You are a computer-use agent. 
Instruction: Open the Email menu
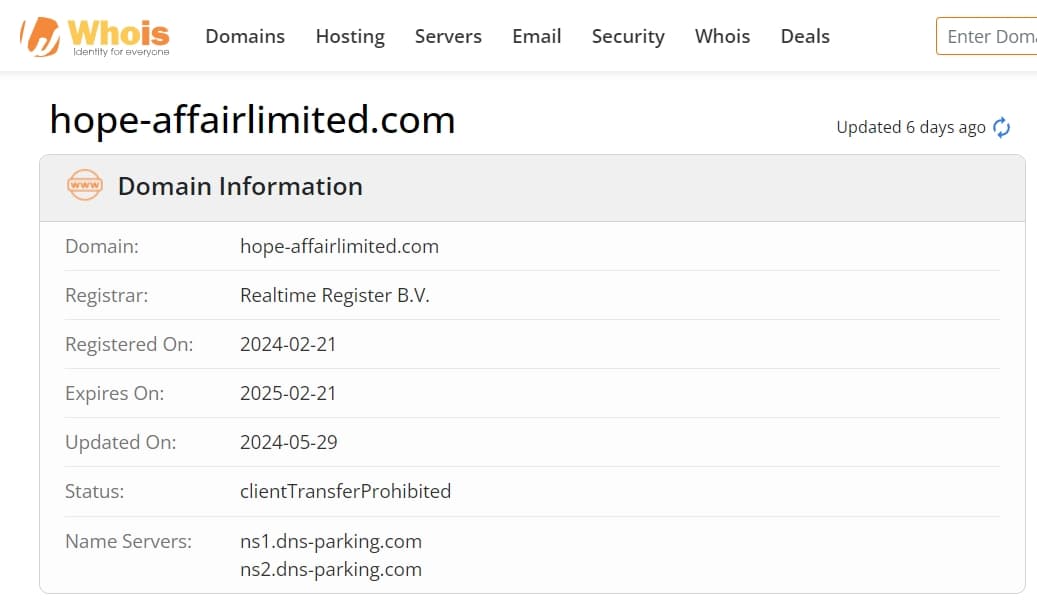click(x=536, y=36)
